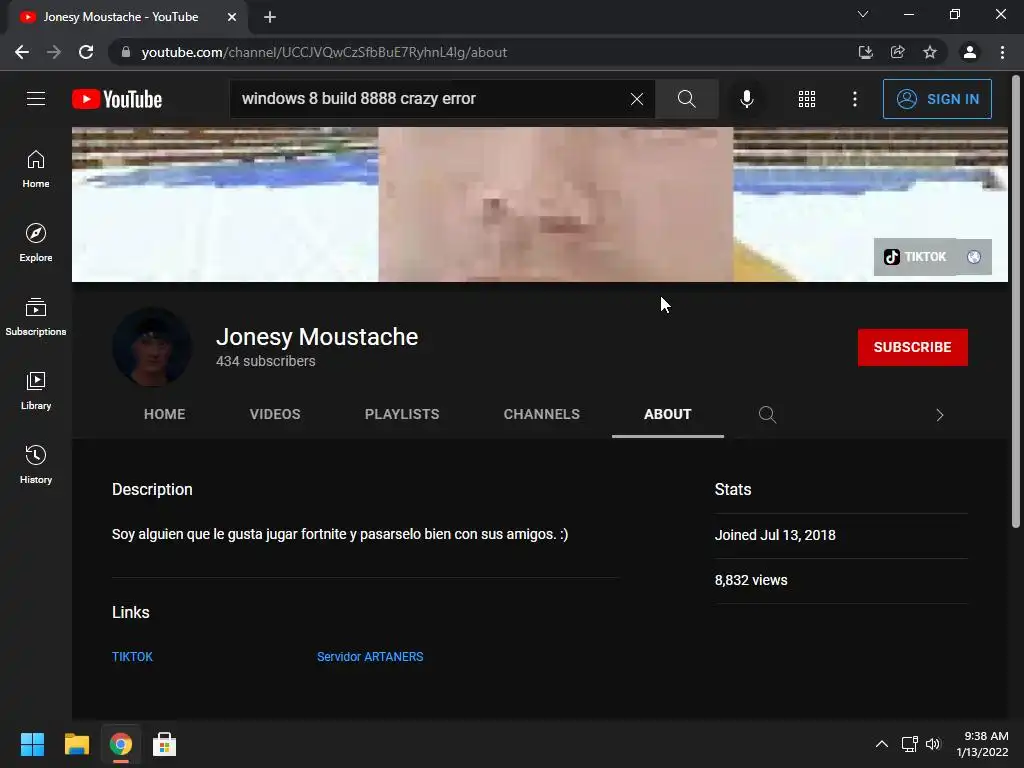This screenshot has height=768, width=1024.
Task: Click Chrome icon in taskbar
Action: (121, 744)
